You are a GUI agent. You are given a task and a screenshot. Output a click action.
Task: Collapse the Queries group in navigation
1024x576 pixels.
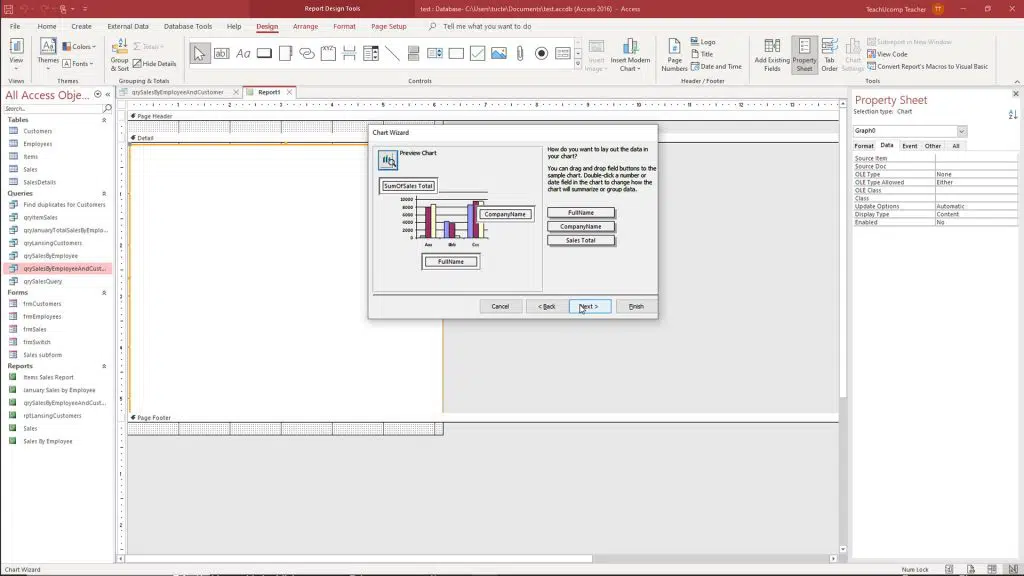coord(104,193)
